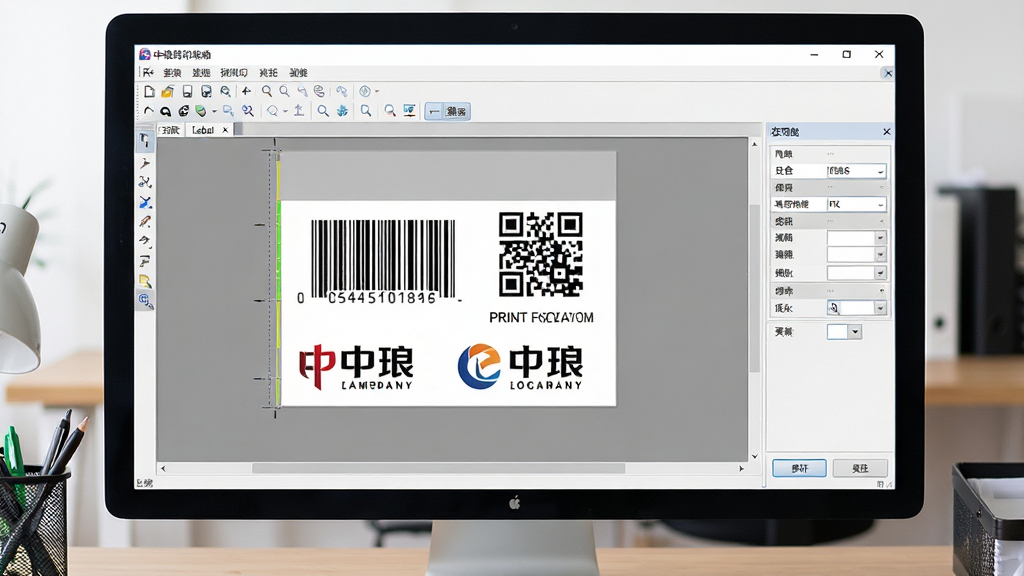Image resolution: width=1024 pixels, height=576 pixels.
Task: Select the bottom tool in the left toolbox
Action: pos(145,301)
